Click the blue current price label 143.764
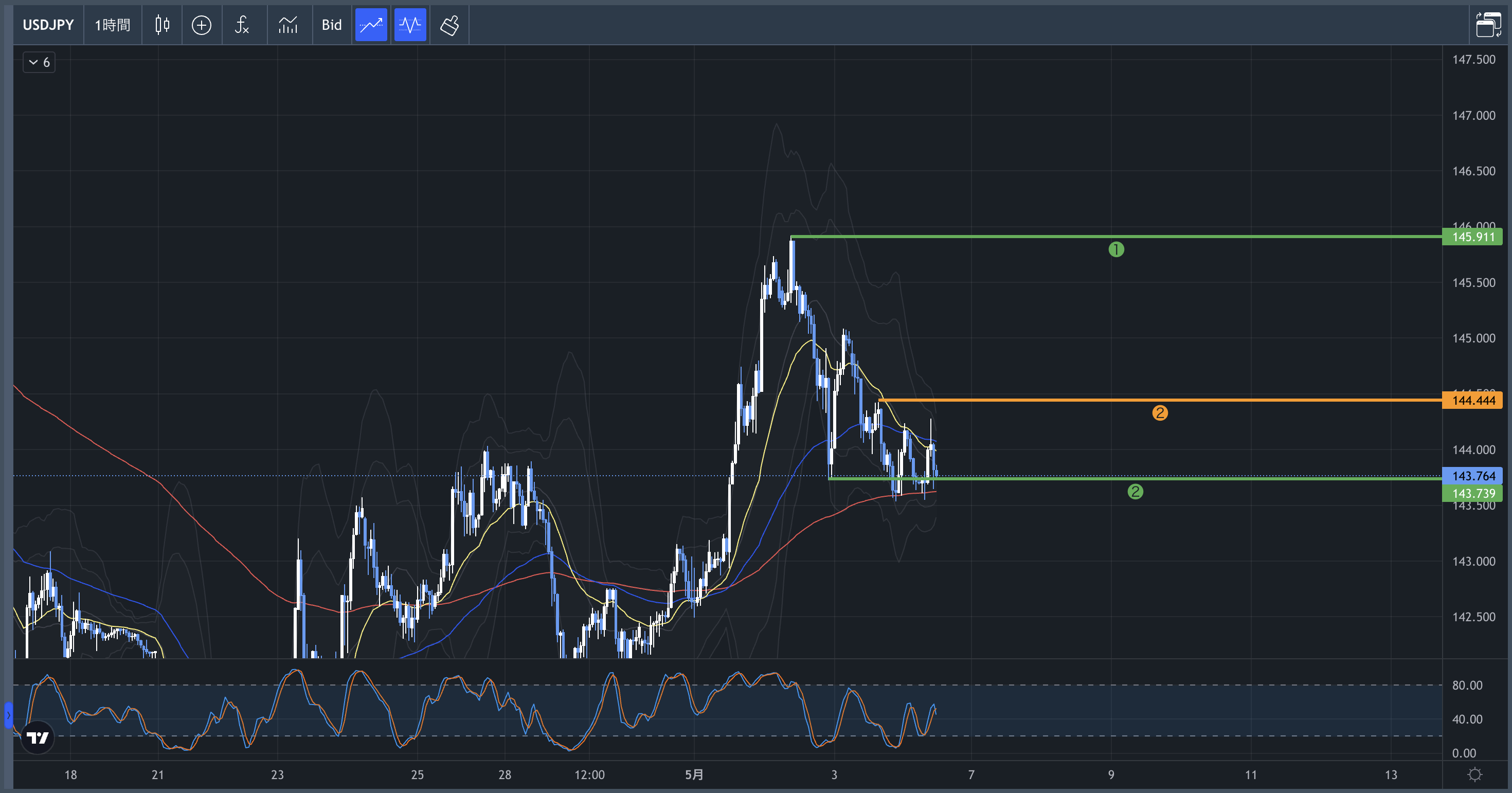The height and width of the screenshot is (793, 1512). pos(1472,476)
